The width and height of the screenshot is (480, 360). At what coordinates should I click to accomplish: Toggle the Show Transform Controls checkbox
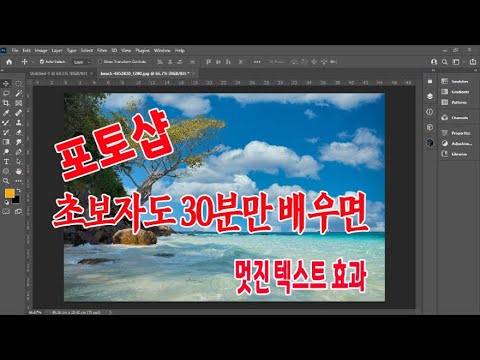(x=100, y=62)
